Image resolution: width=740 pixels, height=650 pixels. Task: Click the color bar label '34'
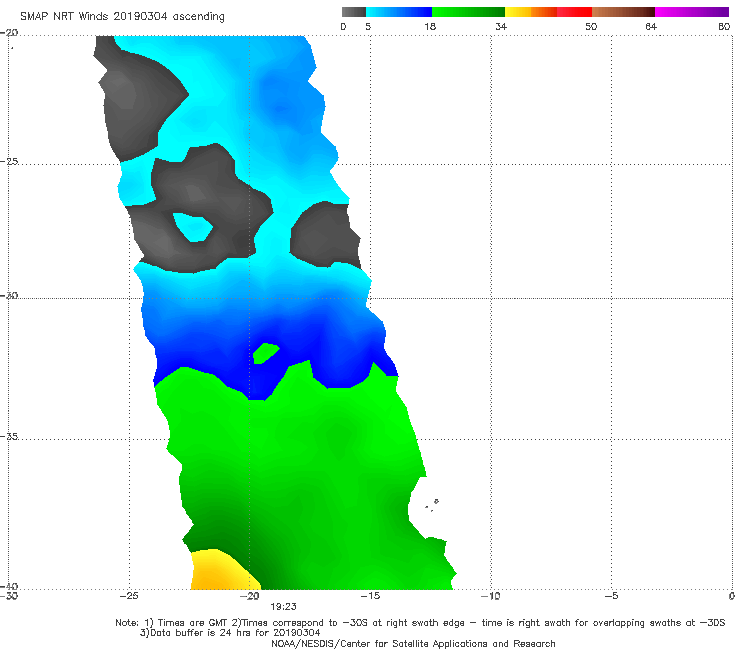(501, 27)
